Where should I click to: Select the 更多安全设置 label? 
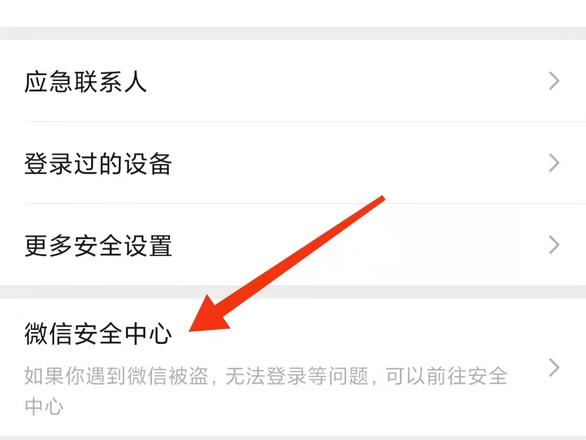[98, 246]
